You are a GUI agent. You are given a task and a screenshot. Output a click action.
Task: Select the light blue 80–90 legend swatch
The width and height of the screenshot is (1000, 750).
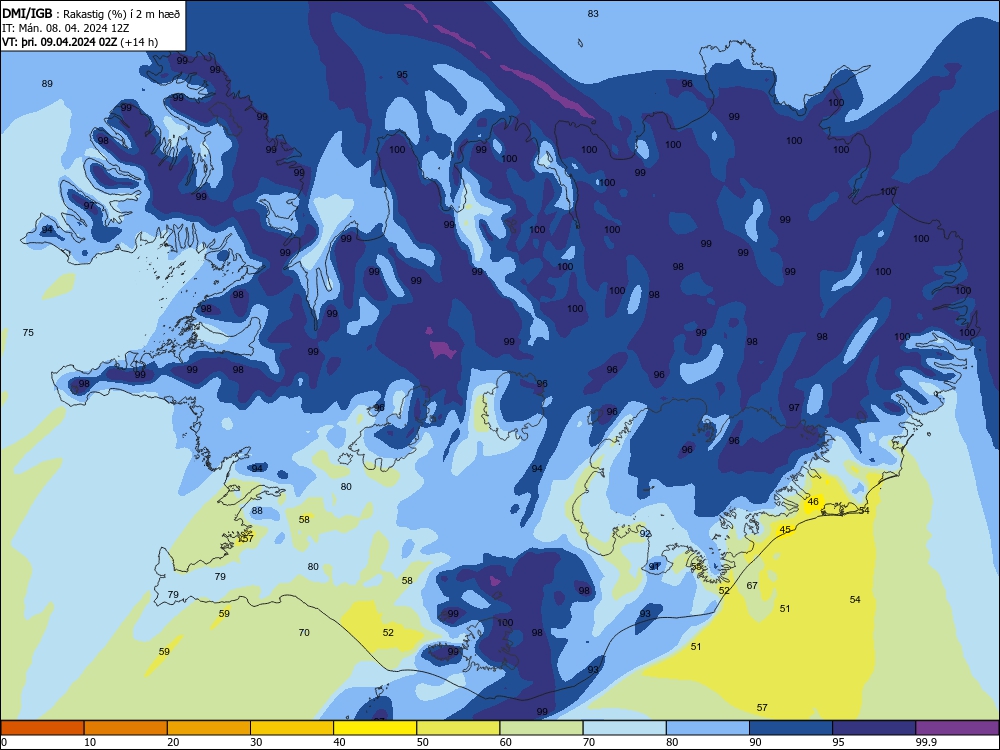(708, 728)
